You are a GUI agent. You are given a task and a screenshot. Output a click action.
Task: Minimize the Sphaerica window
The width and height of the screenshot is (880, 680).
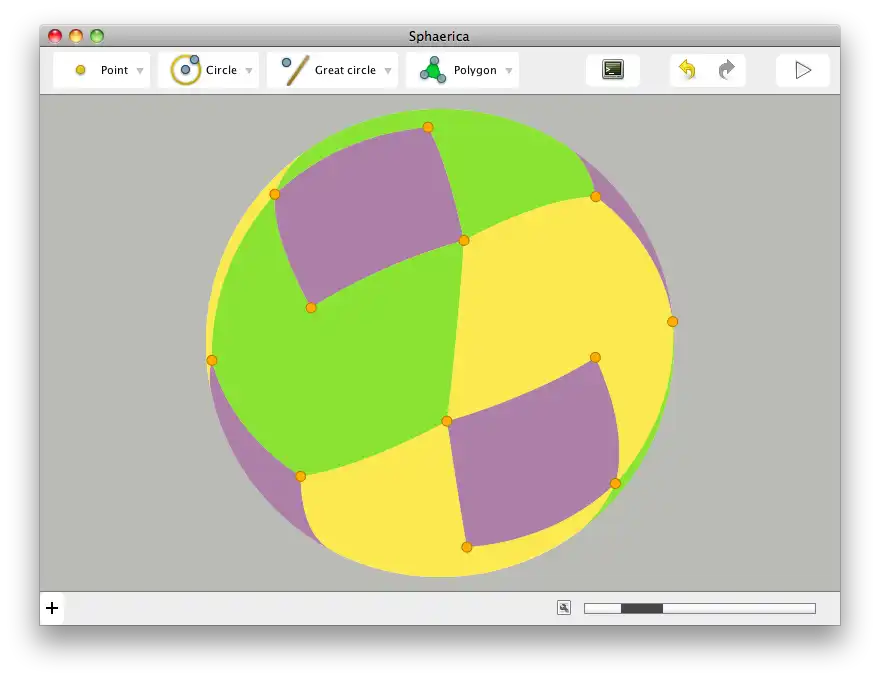[x=76, y=36]
